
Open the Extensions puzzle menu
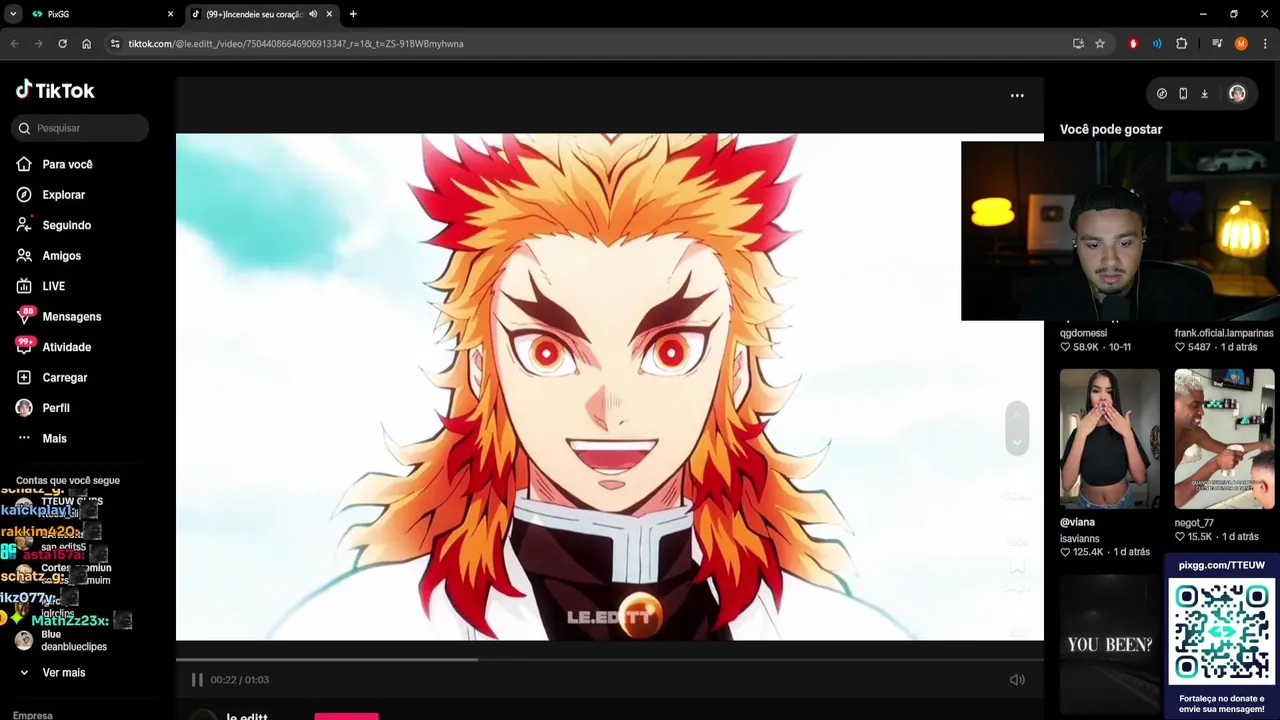(1181, 44)
